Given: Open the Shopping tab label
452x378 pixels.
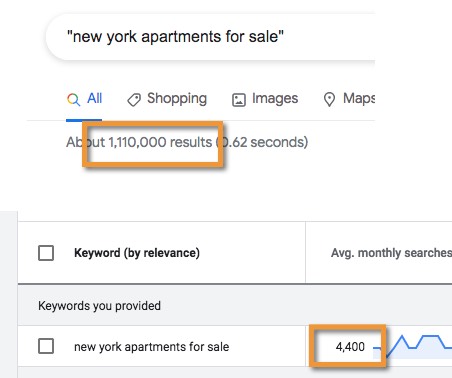Looking at the screenshot, I should tap(177, 99).
